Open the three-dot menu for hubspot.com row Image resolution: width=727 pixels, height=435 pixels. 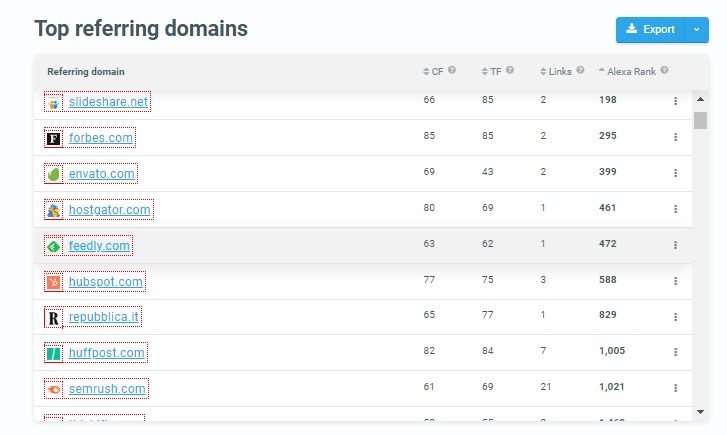point(676,281)
